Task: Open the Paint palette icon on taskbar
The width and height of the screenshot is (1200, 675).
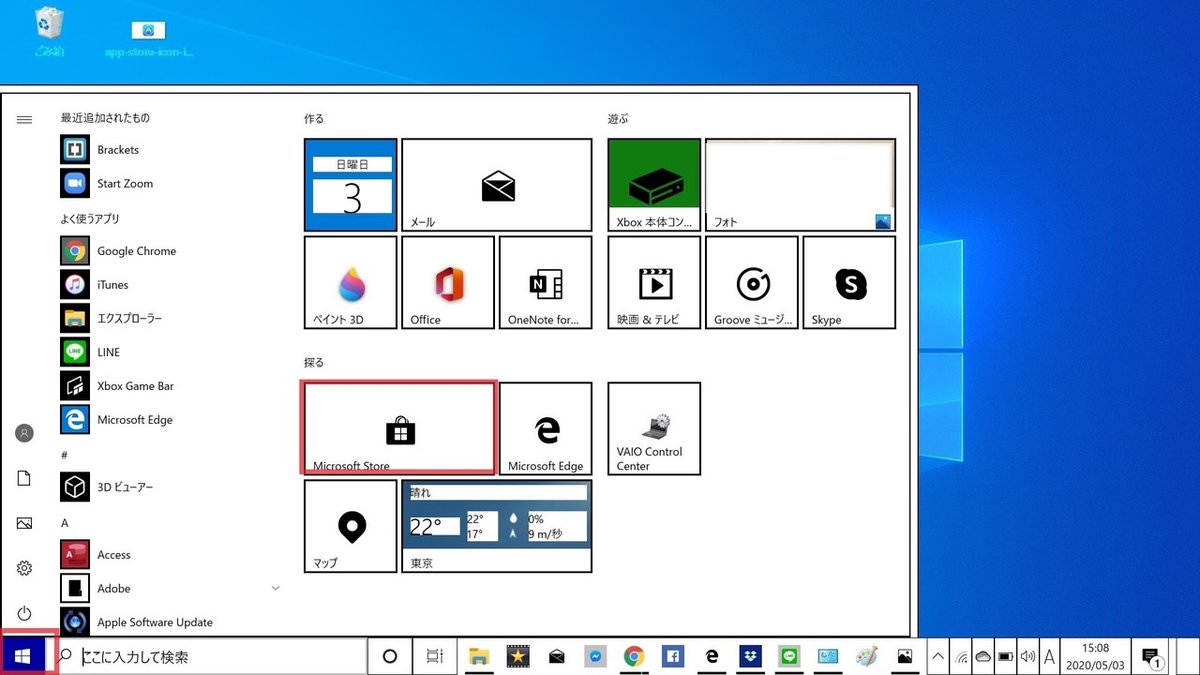Action: (866, 657)
